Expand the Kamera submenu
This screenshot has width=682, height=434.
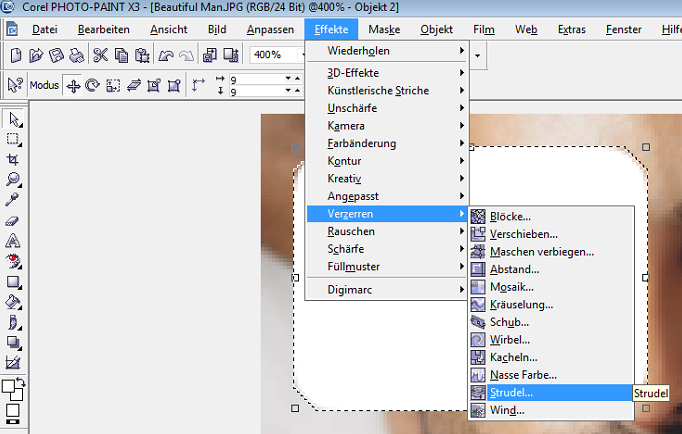point(387,126)
